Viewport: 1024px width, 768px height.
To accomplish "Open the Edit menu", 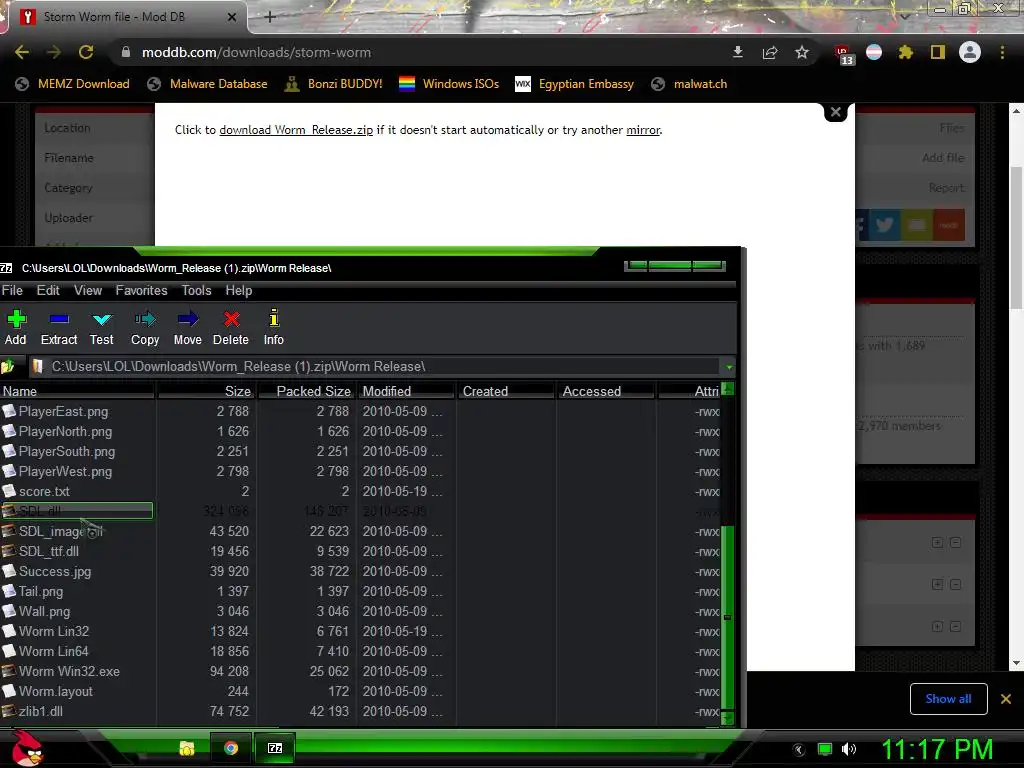I will click(48, 291).
